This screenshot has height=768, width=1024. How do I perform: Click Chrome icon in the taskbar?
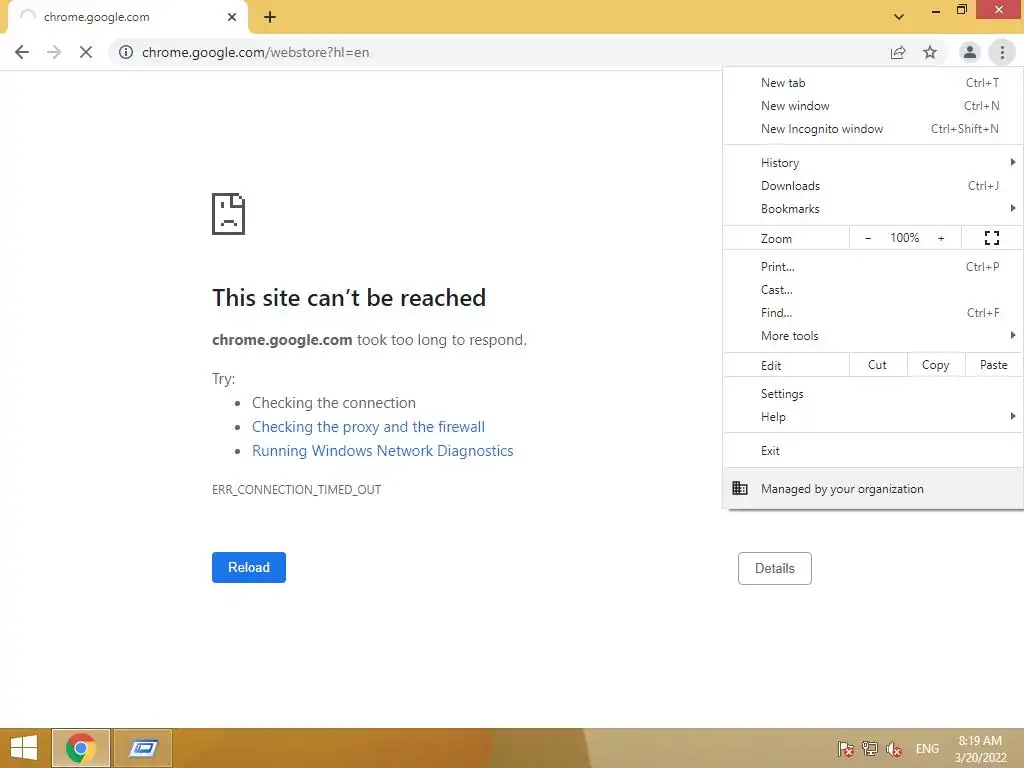coord(81,748)
